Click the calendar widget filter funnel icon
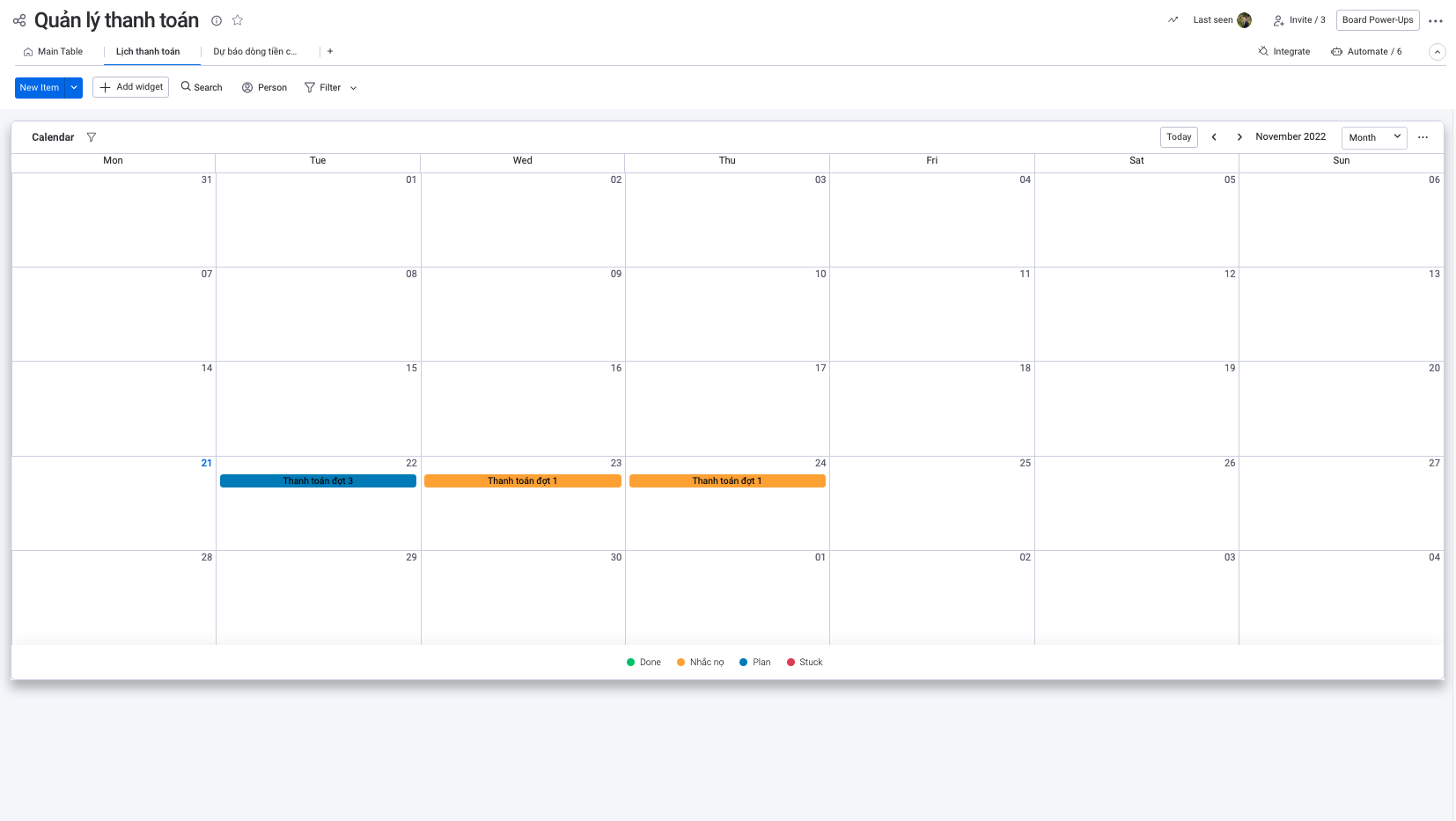The width and height of the screenshot is (1456, 821). tap(92, 137)
